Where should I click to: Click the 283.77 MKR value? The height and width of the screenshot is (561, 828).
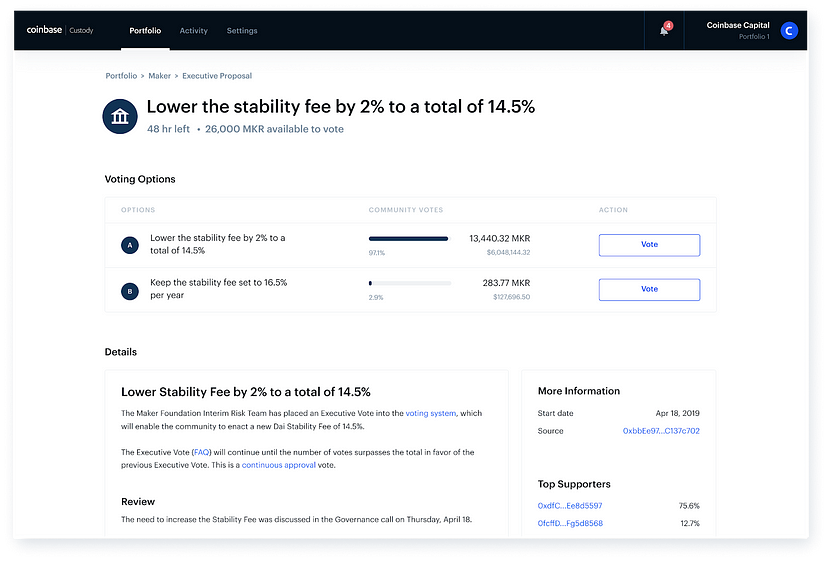pyautogui.click(x=506, y=283)
